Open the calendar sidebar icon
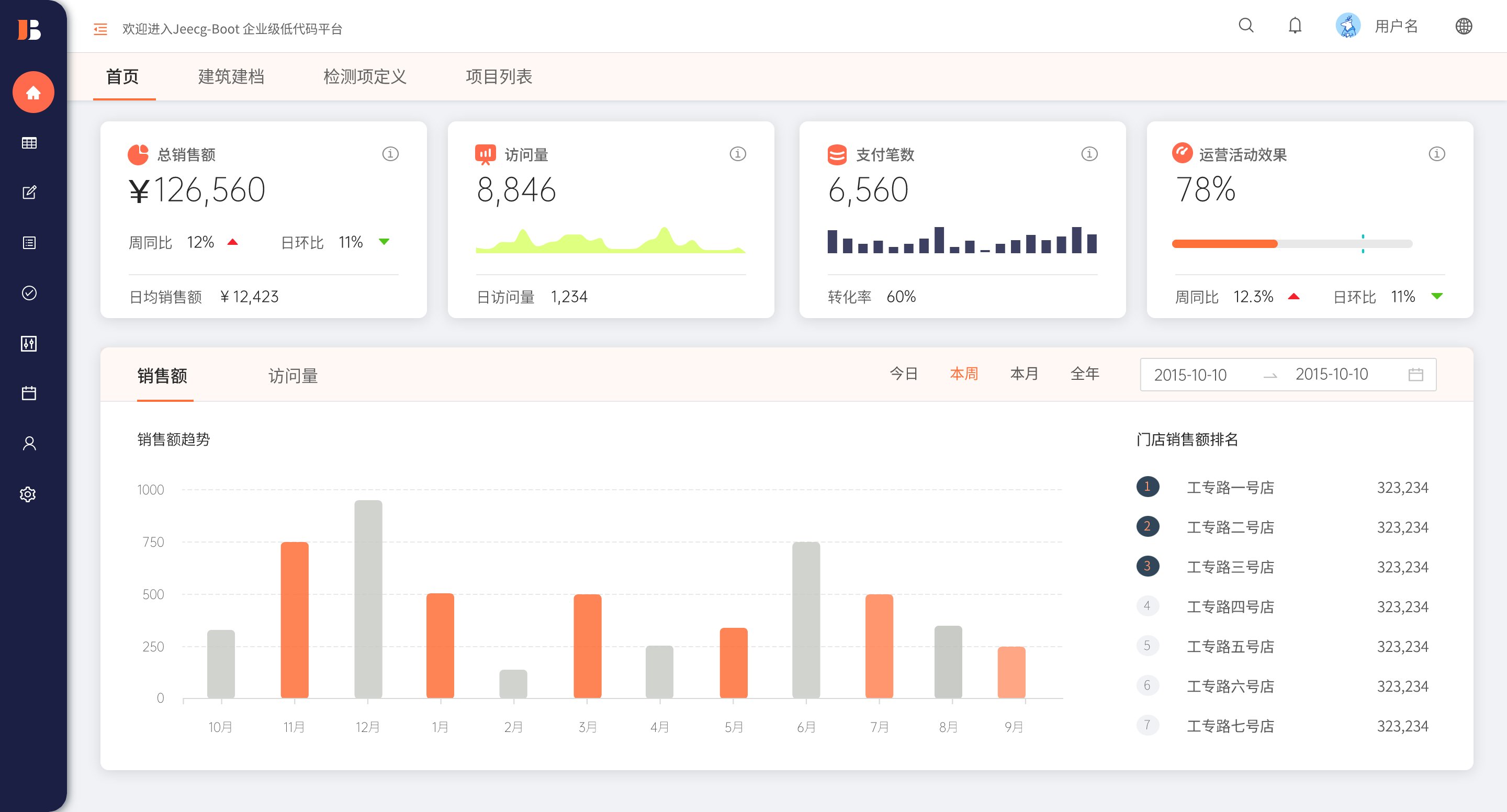The width and height of the screenshot is (1507, 812). coord(29,393)
